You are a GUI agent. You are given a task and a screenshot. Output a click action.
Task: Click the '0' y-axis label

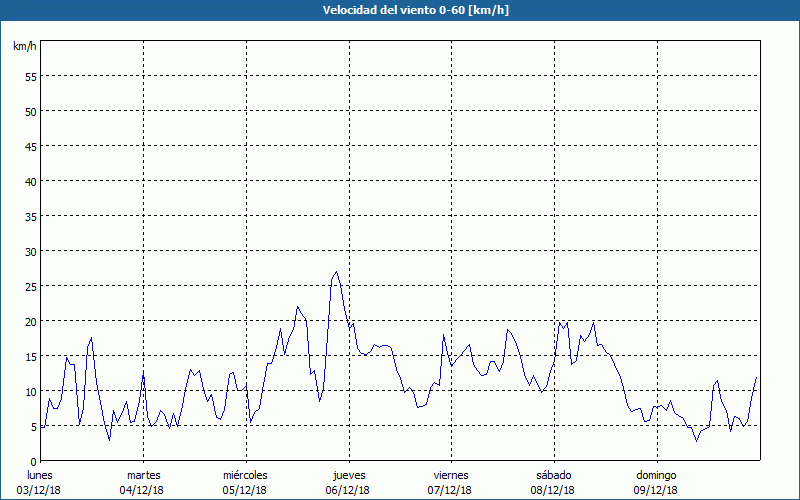(x=34, y=462)
